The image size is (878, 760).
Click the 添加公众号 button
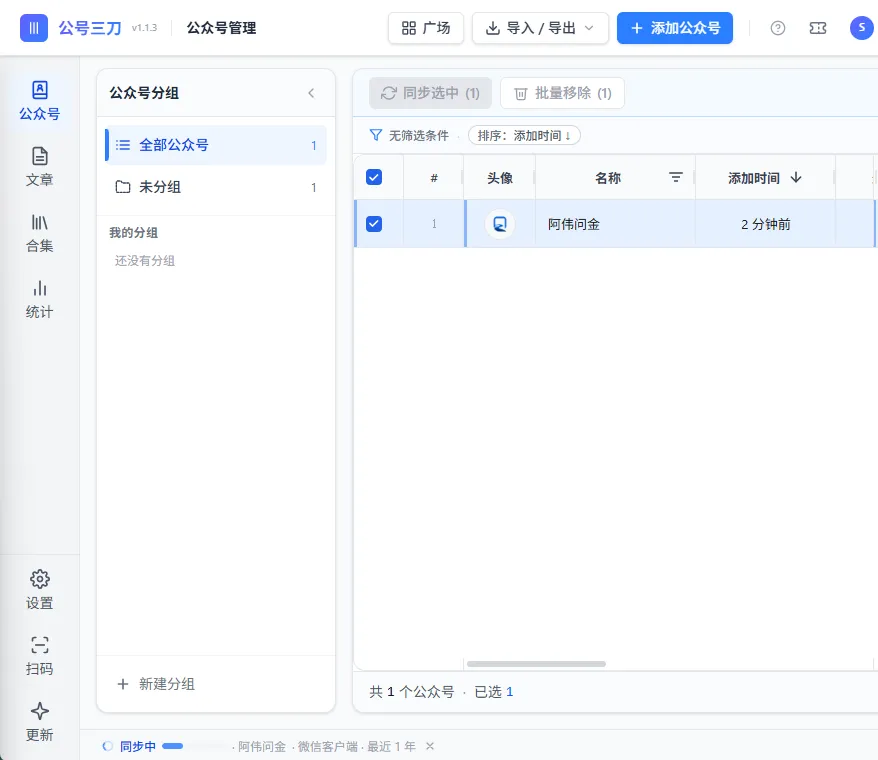coord(675,28)
